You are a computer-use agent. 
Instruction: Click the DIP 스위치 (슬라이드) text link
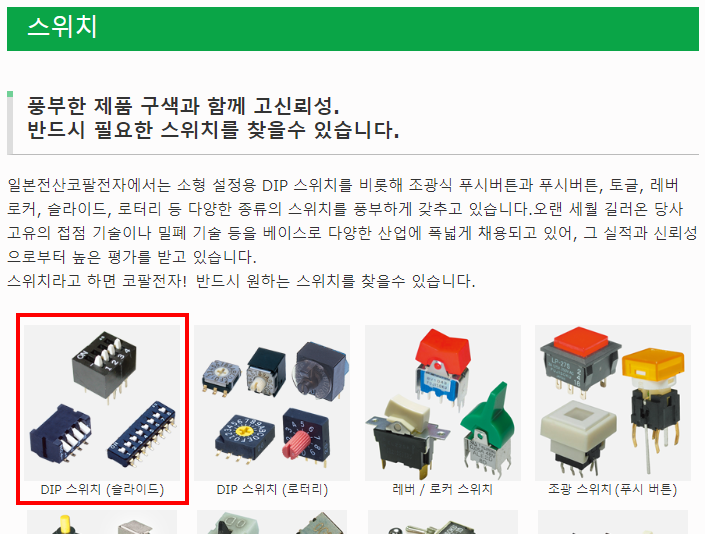click(102, 489)
